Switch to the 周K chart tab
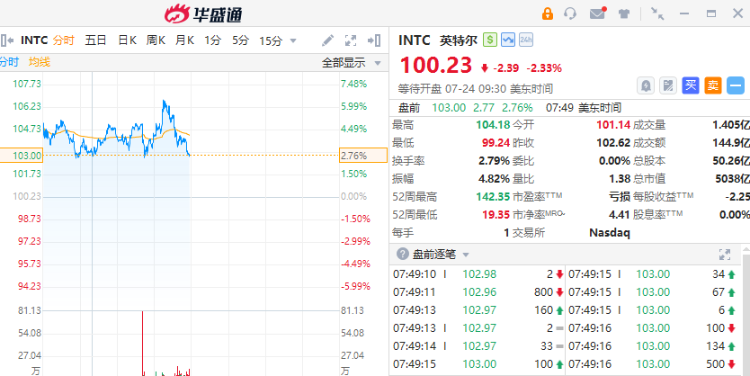The height and width of the screenshot is (376, 750). pos(156,41)
